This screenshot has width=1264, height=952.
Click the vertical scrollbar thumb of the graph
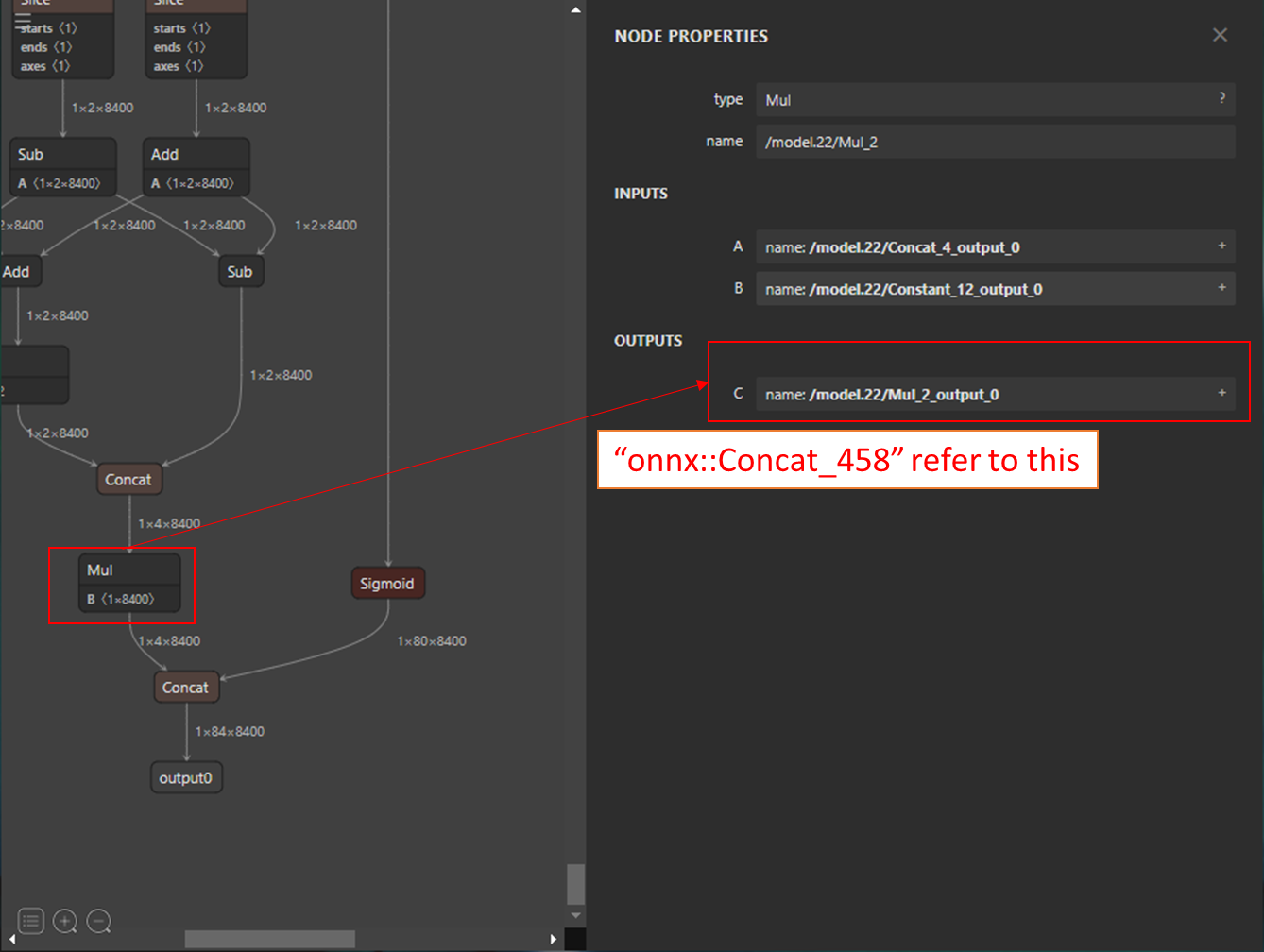(x=575, y=884)
